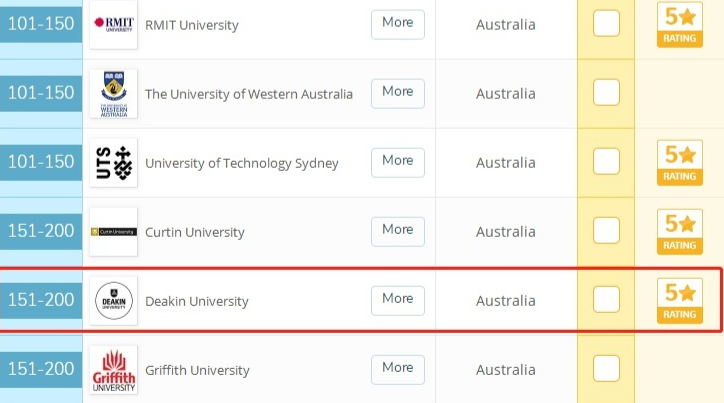Click the Curtin University logo
Screen dimensions: 724x403
pos(113,232)
